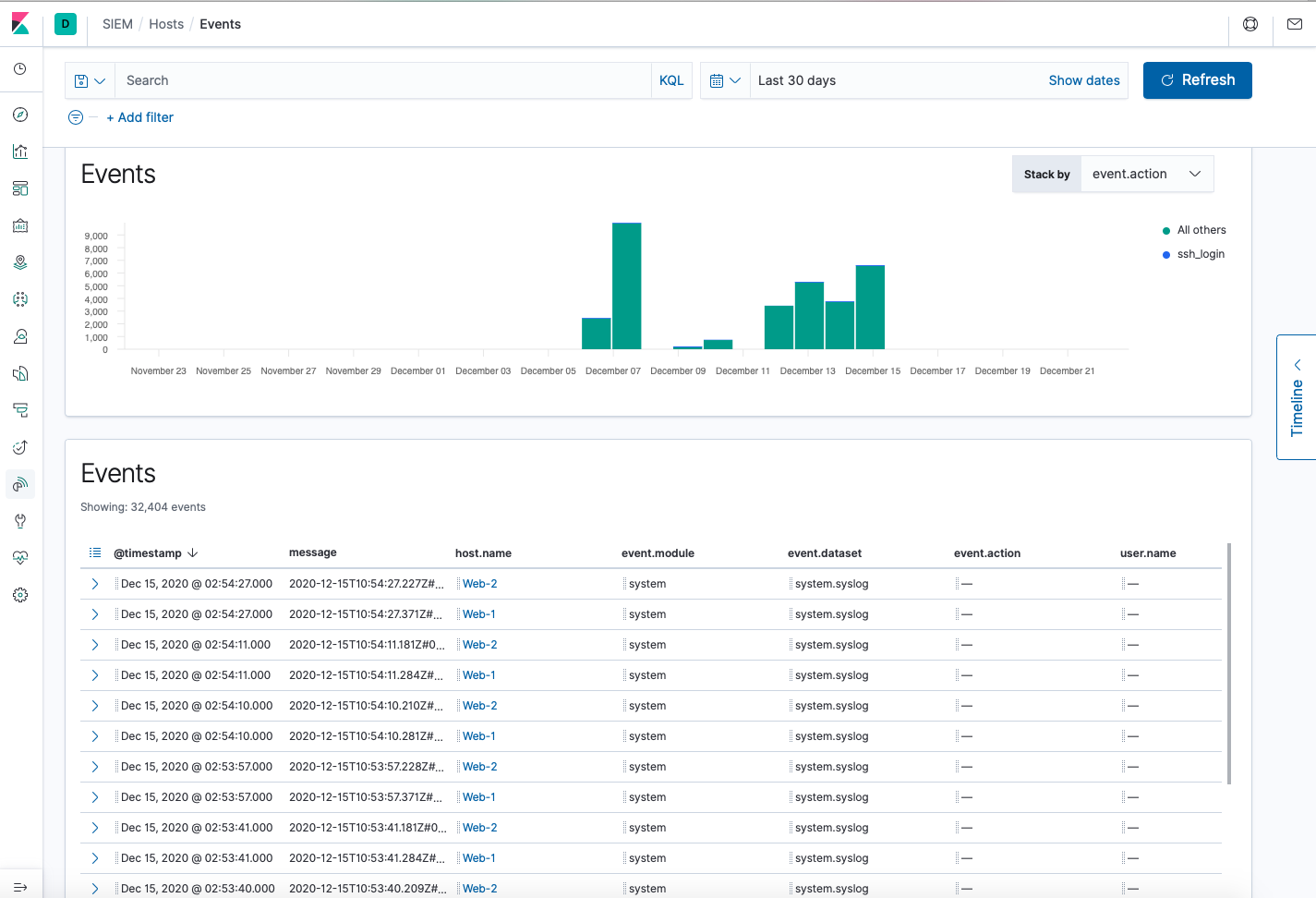This screenshot has height=898, width=1316.
Task: Click the tallest green bar near December 07
Action: click(626, 285)
